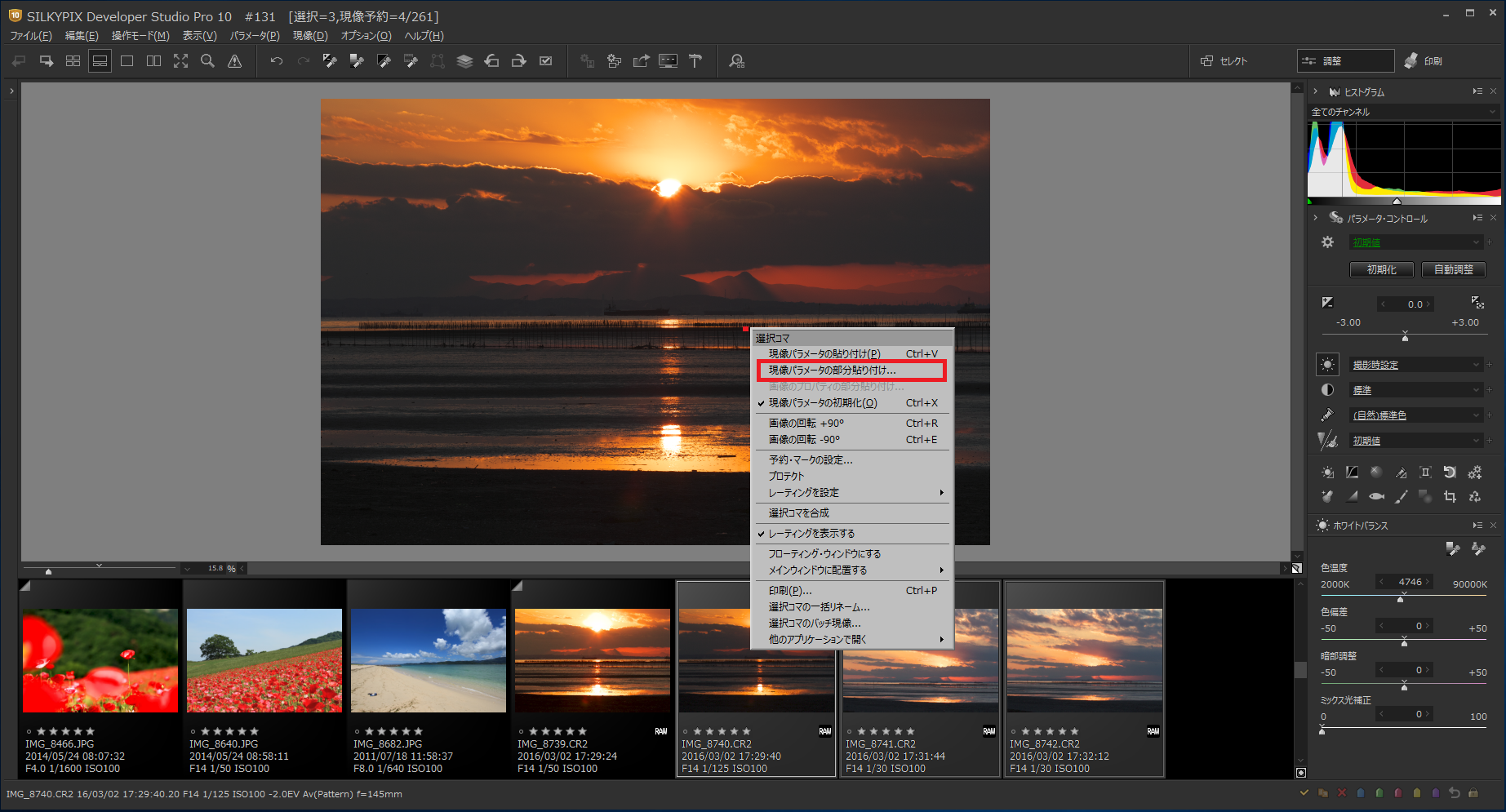Select the black level eyedropper tool

pos(384,61)
